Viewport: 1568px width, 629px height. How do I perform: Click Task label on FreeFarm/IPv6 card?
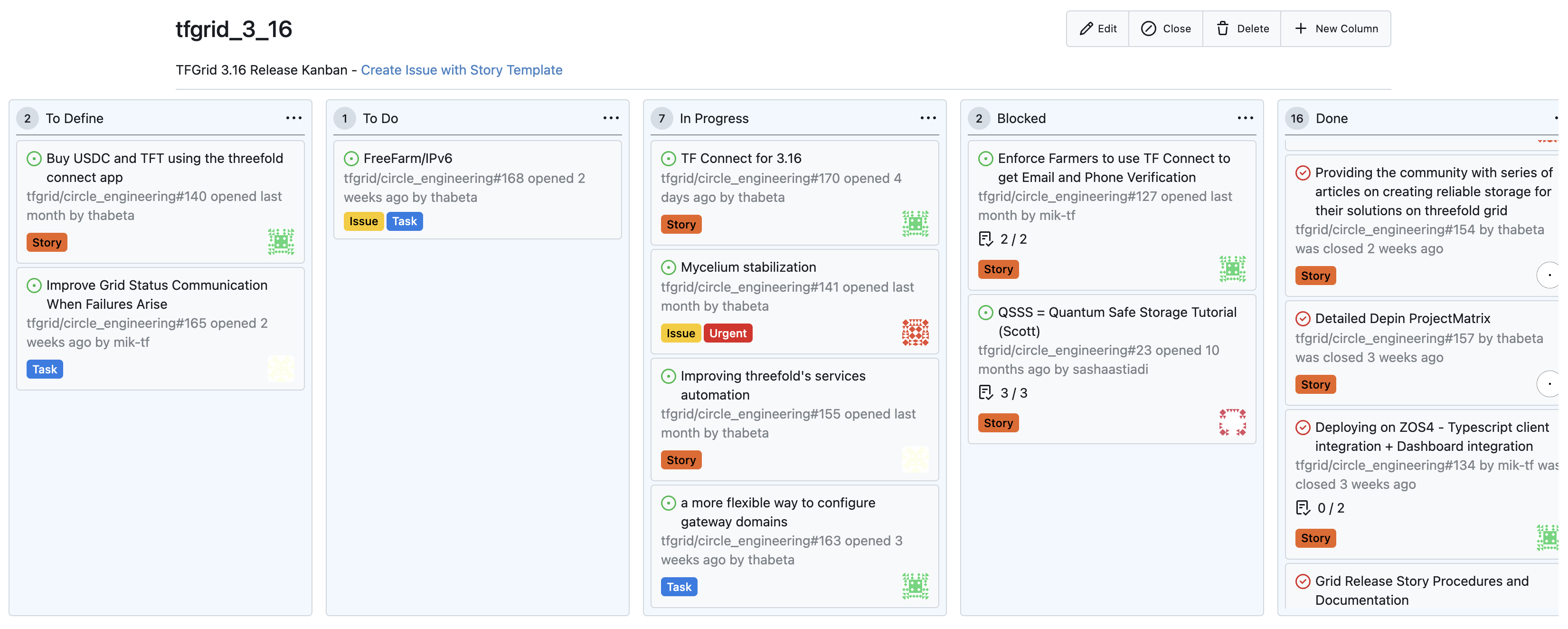click(x=404, y=221)
